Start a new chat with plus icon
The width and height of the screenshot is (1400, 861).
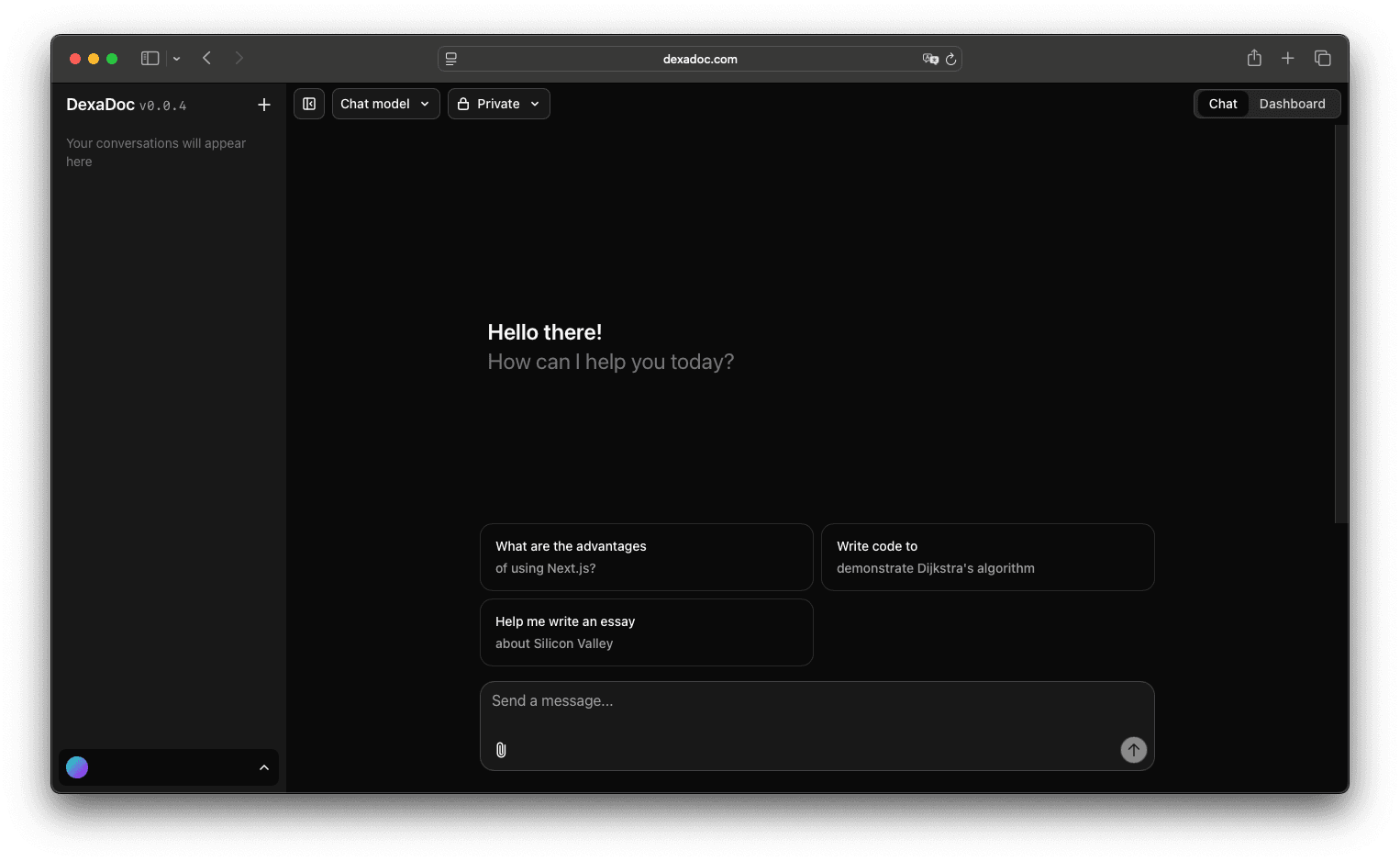tap(264, 105)
